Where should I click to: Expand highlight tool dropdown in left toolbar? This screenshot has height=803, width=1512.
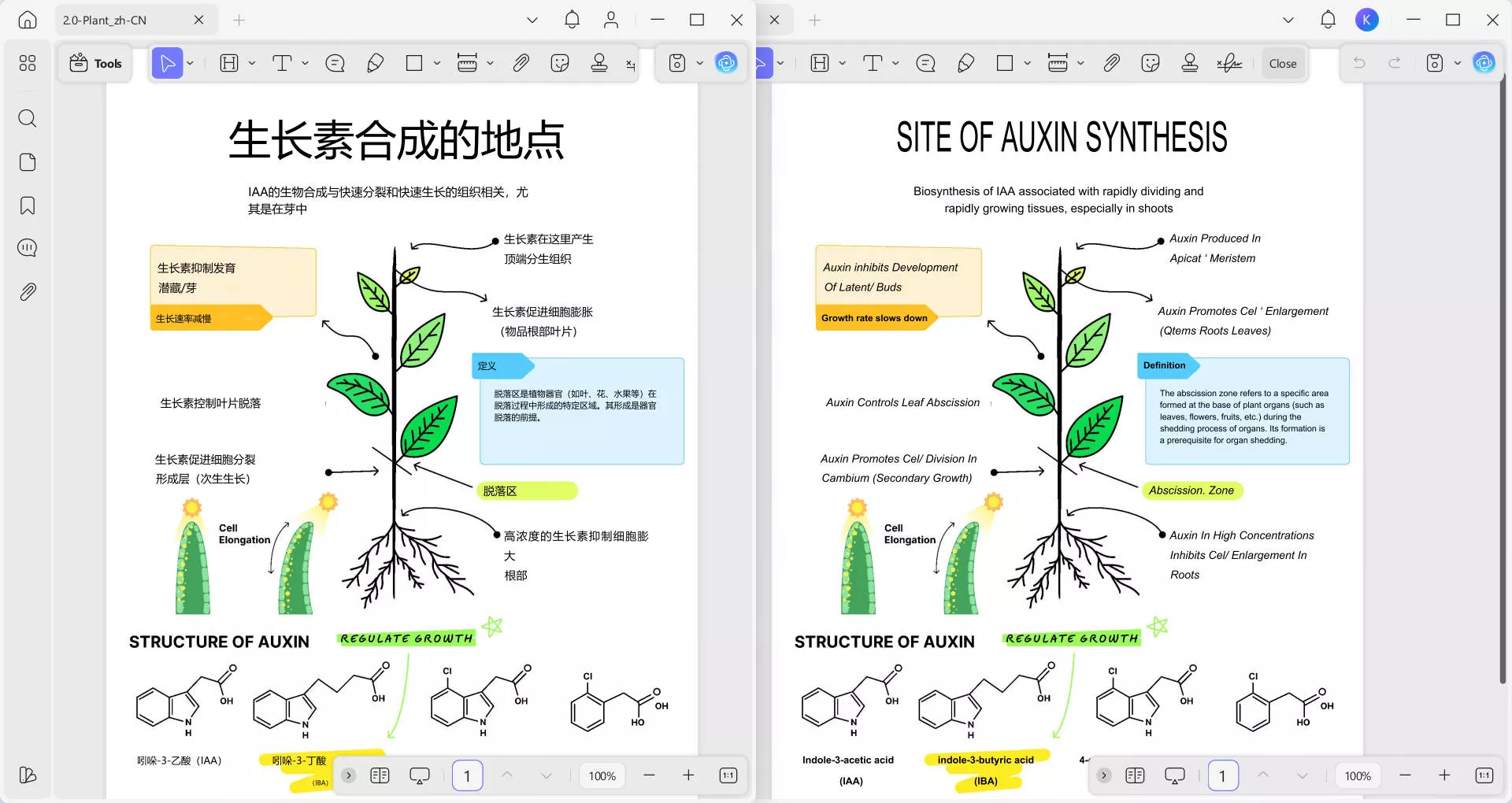point(252,63)
